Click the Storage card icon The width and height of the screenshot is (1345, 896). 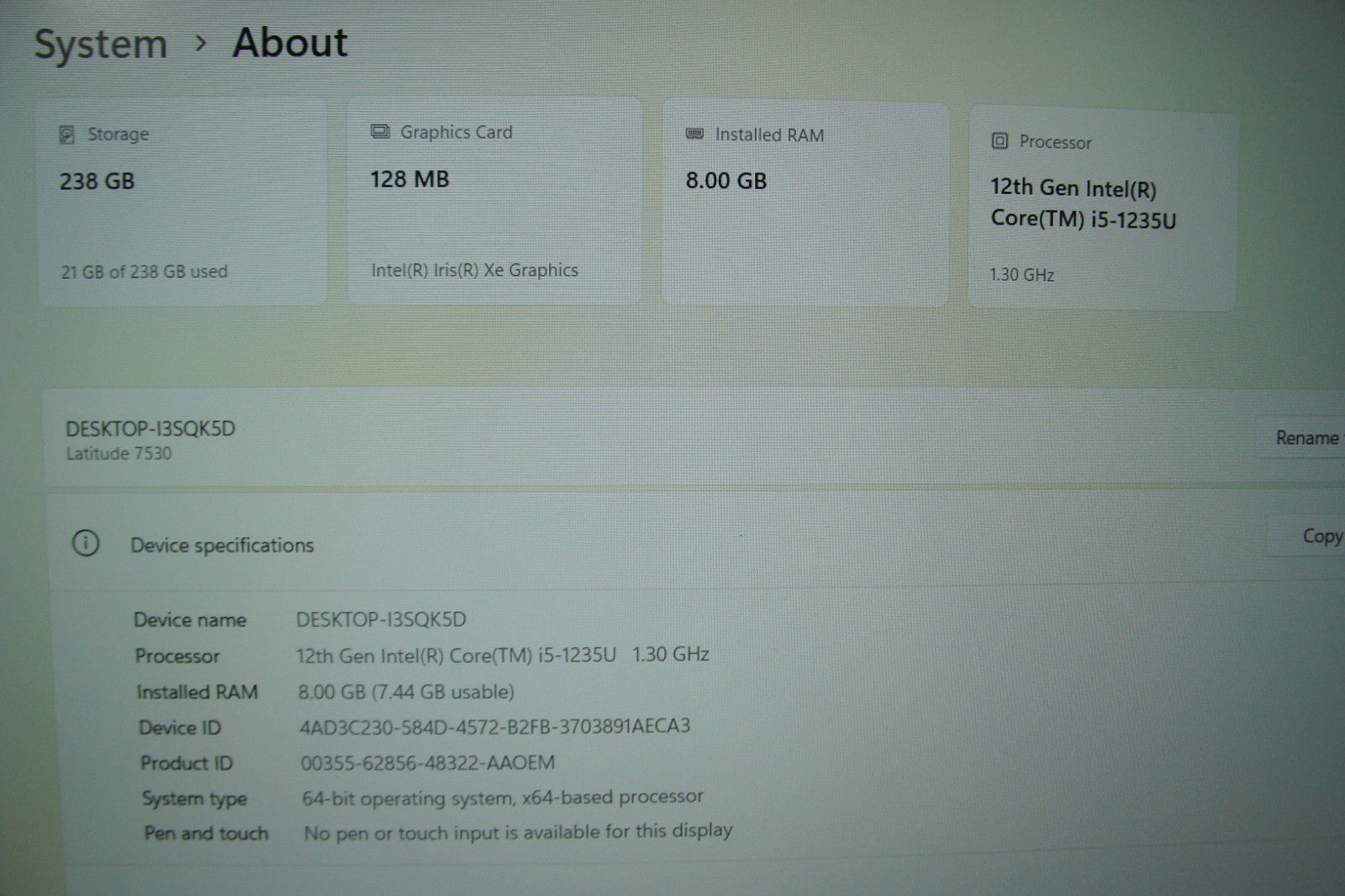66,134
